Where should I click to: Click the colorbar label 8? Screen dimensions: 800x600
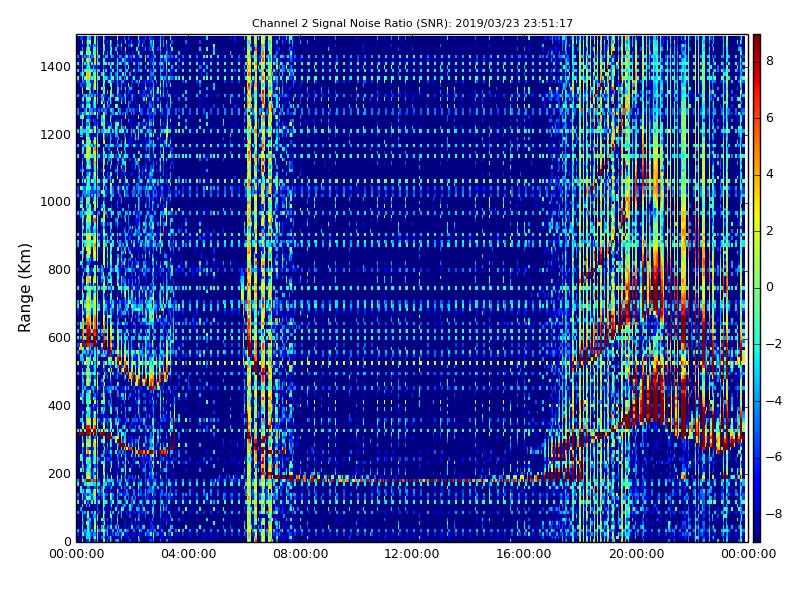pyautogui.click(x=770, y=61)
